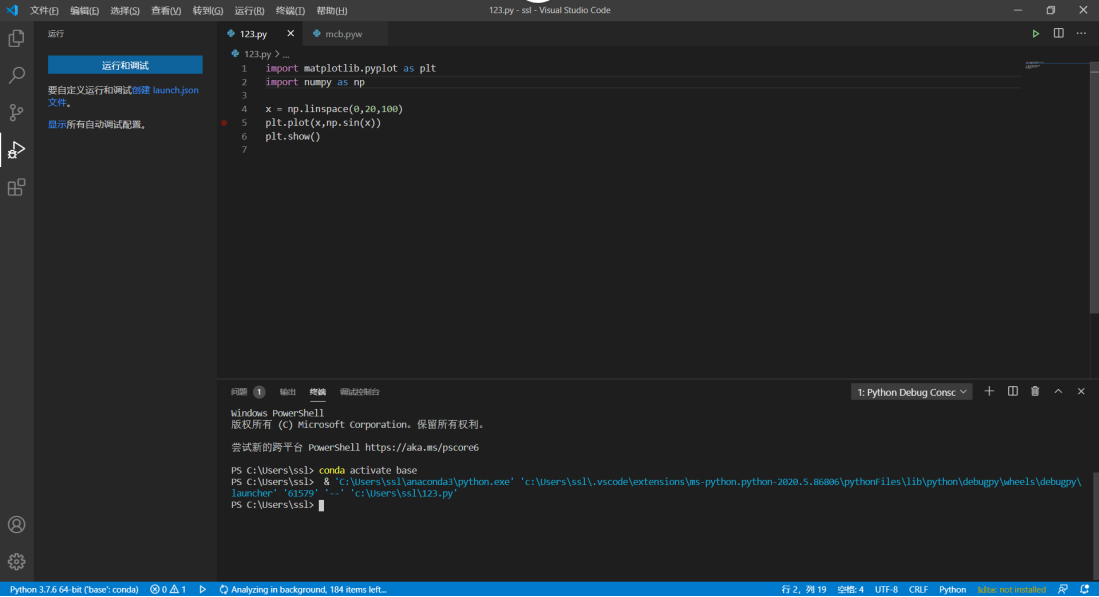
Task: Split the editor with split icon
Action: [x=1059, y=33]
